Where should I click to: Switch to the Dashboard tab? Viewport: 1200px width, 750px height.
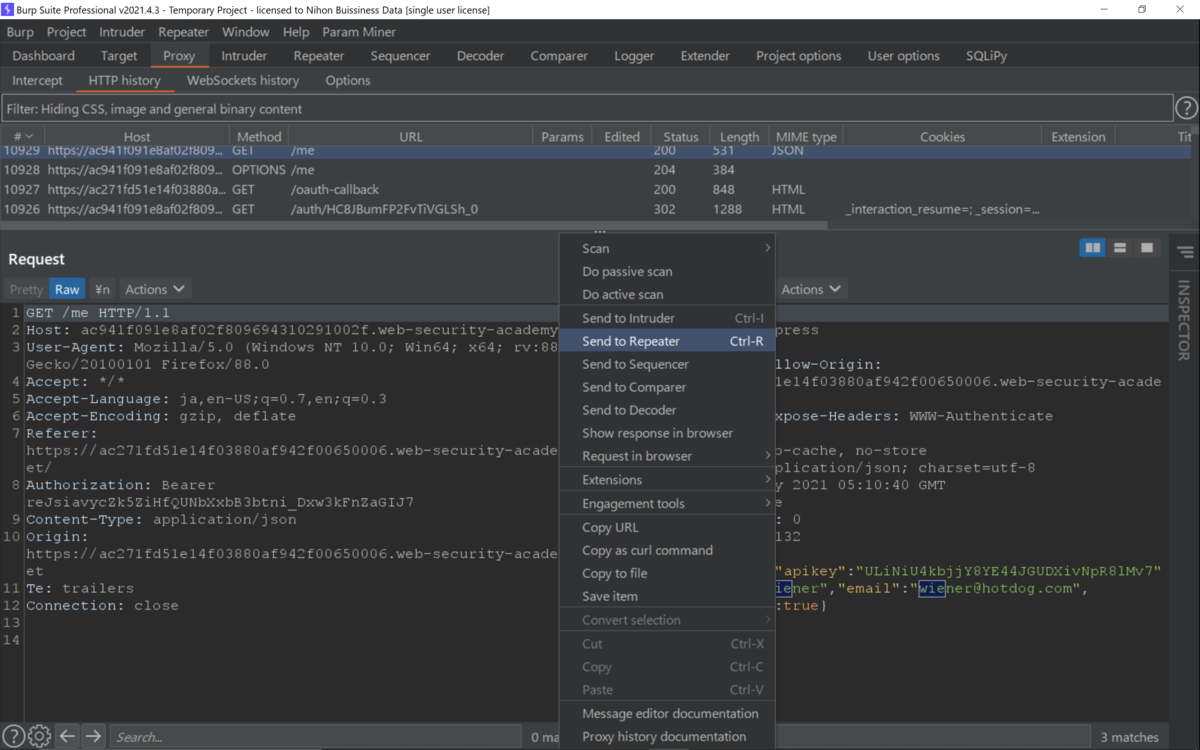point(44,56)
